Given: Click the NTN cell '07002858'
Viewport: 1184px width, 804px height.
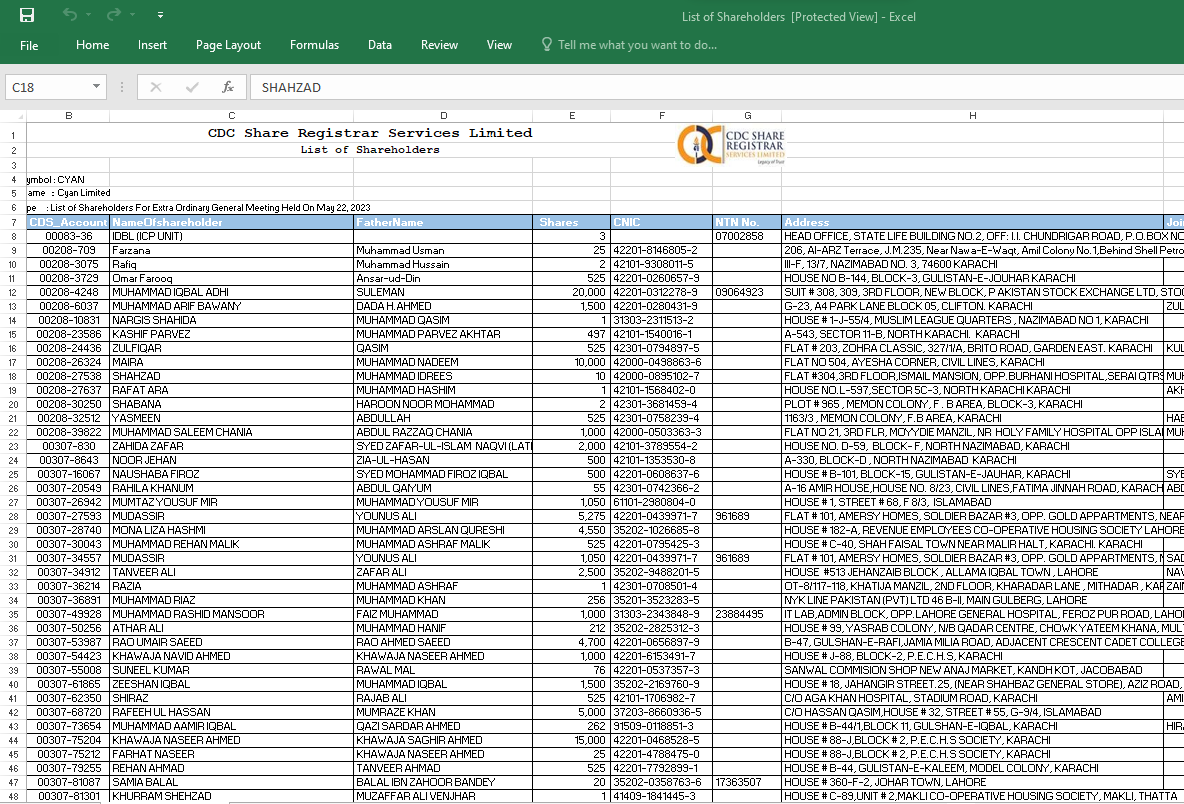Looking at the screenshot, I should [748, 236].
